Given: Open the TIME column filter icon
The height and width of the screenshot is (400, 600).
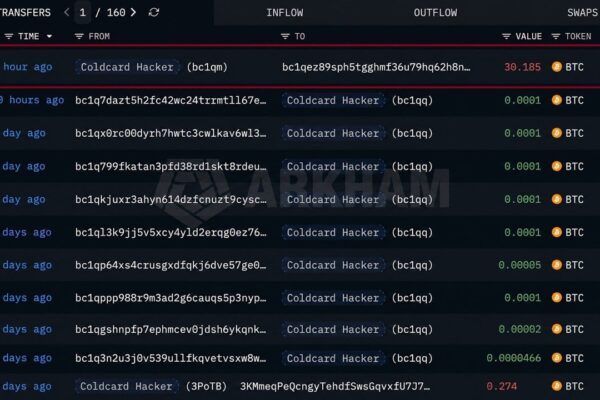Looking at the screenshot, I should pos(9,36).
